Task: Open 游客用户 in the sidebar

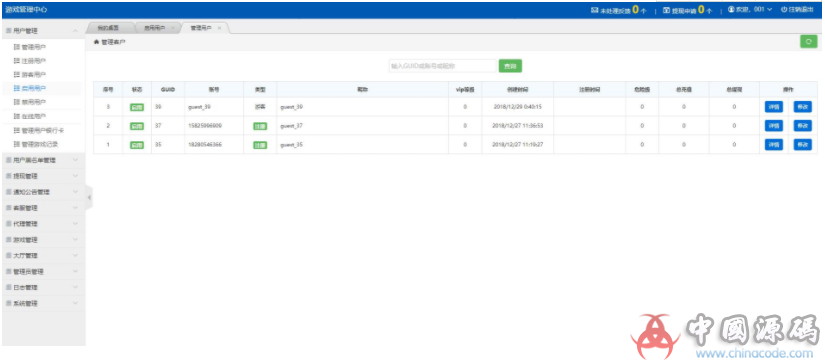Action: coord(34,75)
